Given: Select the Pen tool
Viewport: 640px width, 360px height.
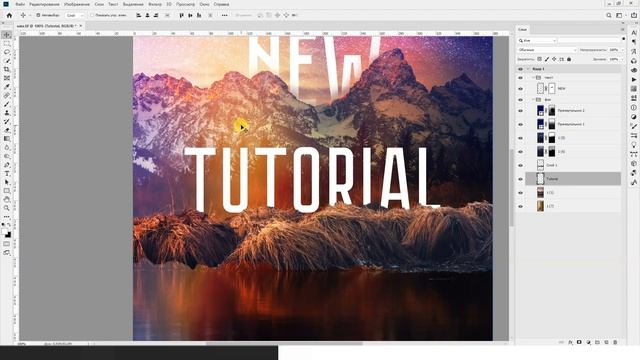Looking at the screenshot, I should (7, 165).
